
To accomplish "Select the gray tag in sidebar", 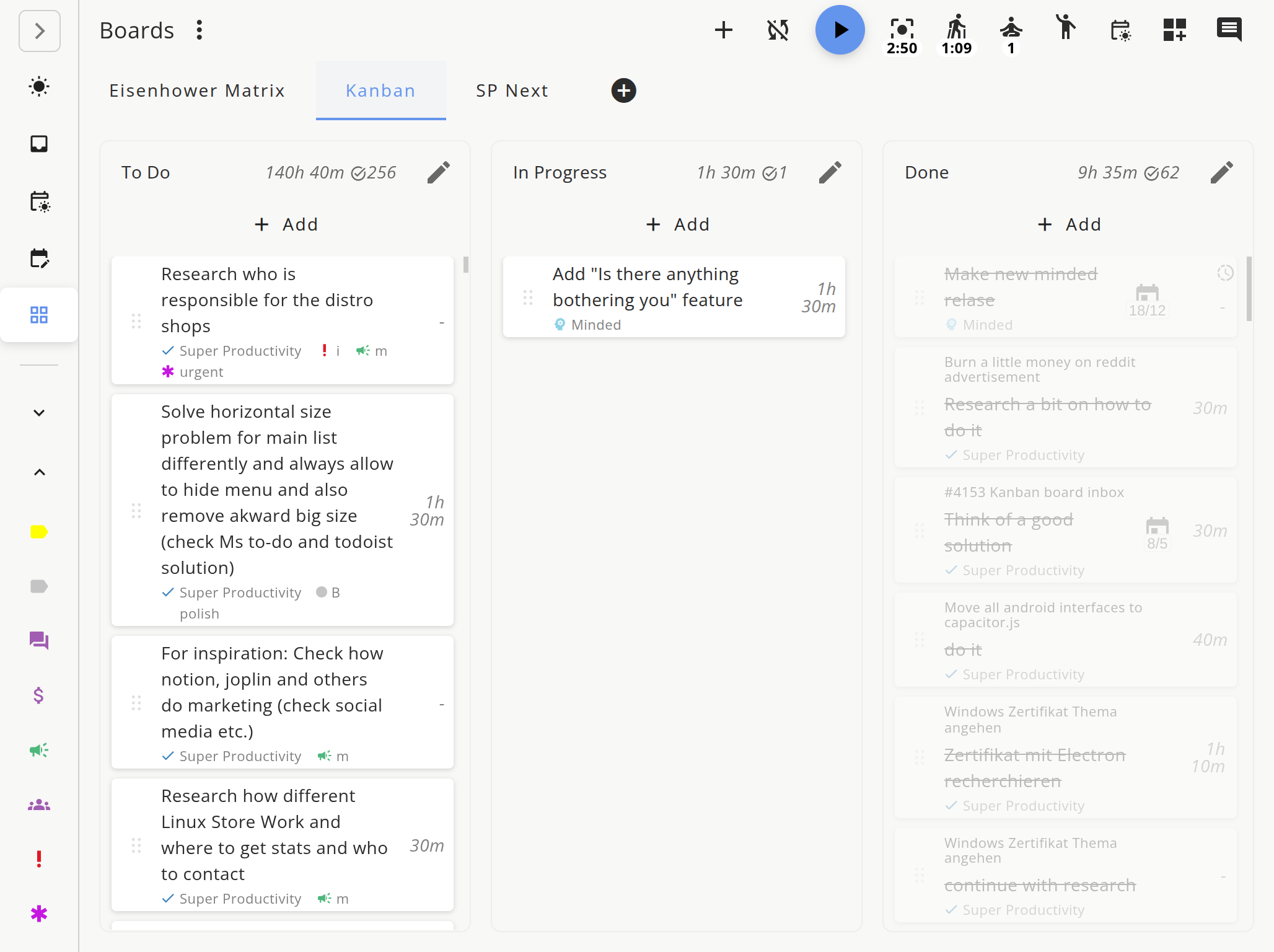I will pos(39,586).
